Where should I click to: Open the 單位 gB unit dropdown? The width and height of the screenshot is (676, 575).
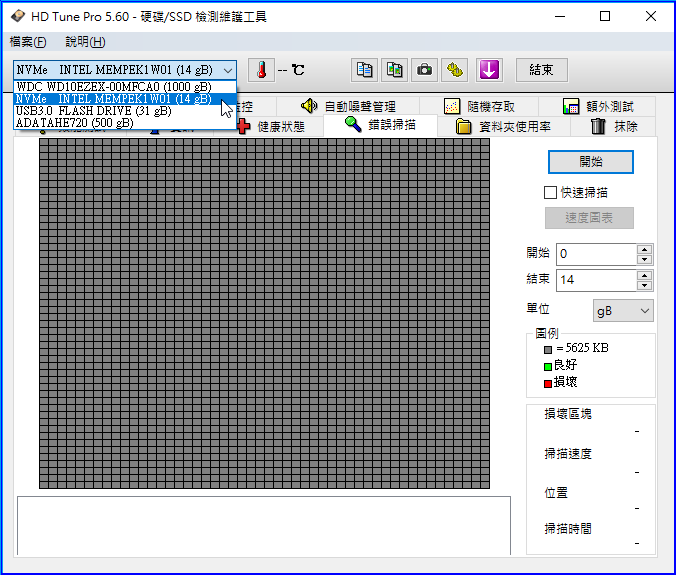pos(623,311)
